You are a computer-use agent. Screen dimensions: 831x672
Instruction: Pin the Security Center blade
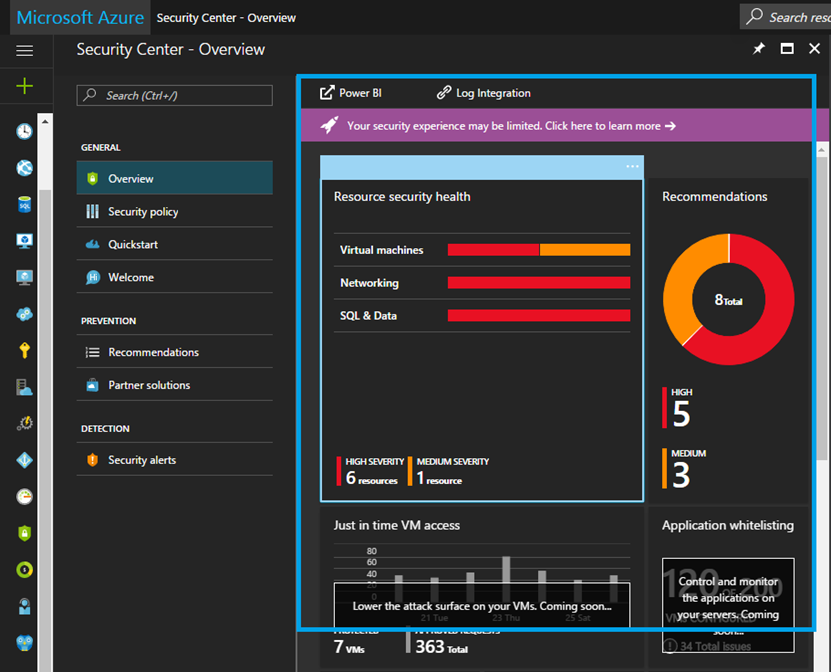[x=759, y=49]
